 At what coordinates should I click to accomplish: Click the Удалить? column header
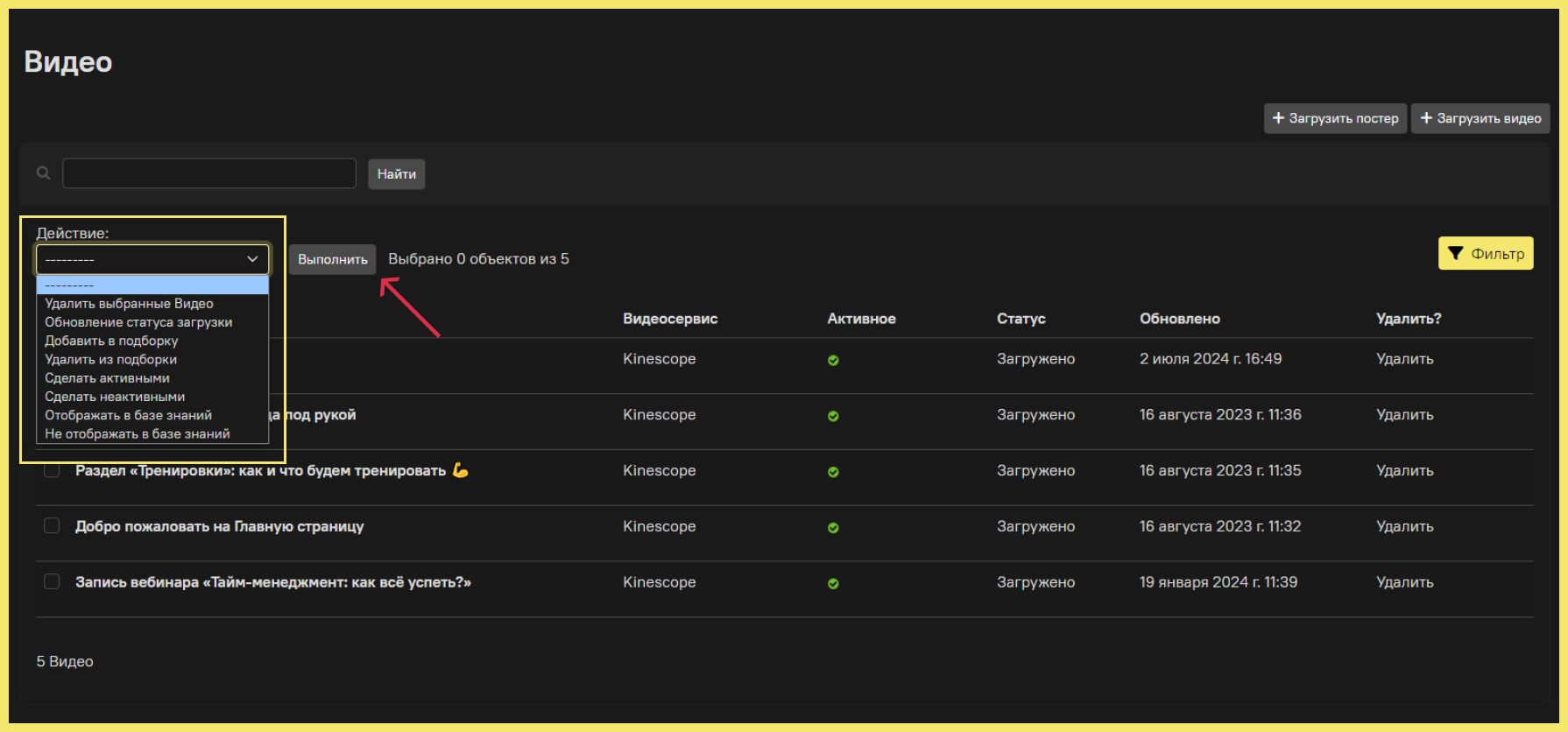click(x=1409, y=319)
